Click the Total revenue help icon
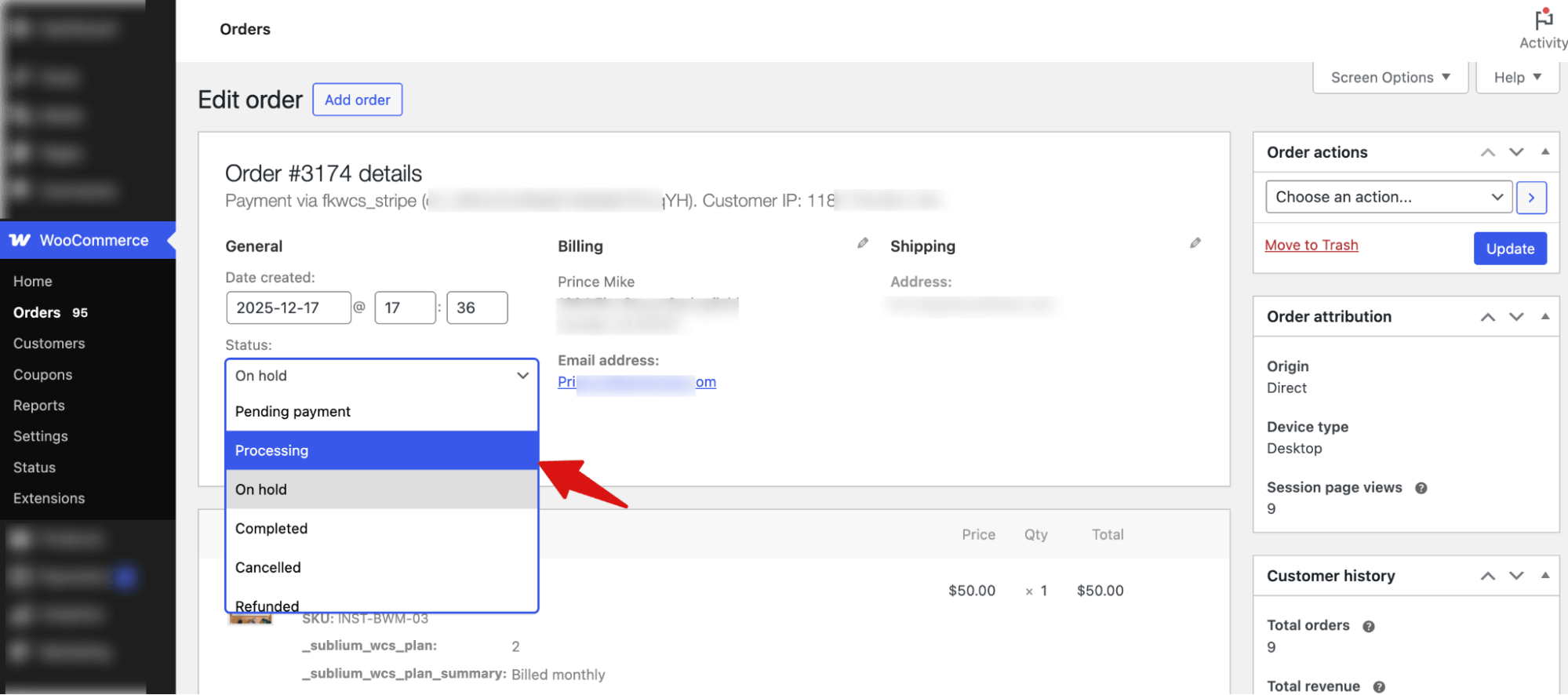This screenshot has height=695, width=1568. coord(1378,686)
